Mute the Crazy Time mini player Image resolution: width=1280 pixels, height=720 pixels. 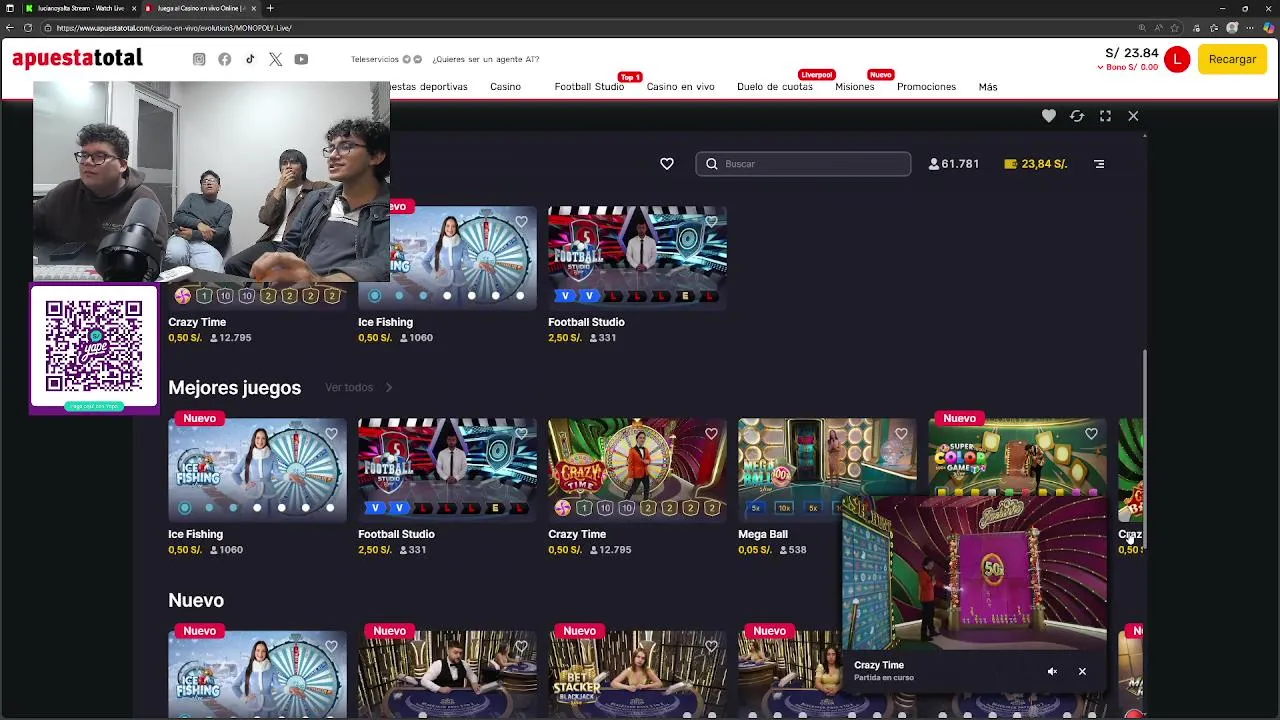(x=1052, y=672)
